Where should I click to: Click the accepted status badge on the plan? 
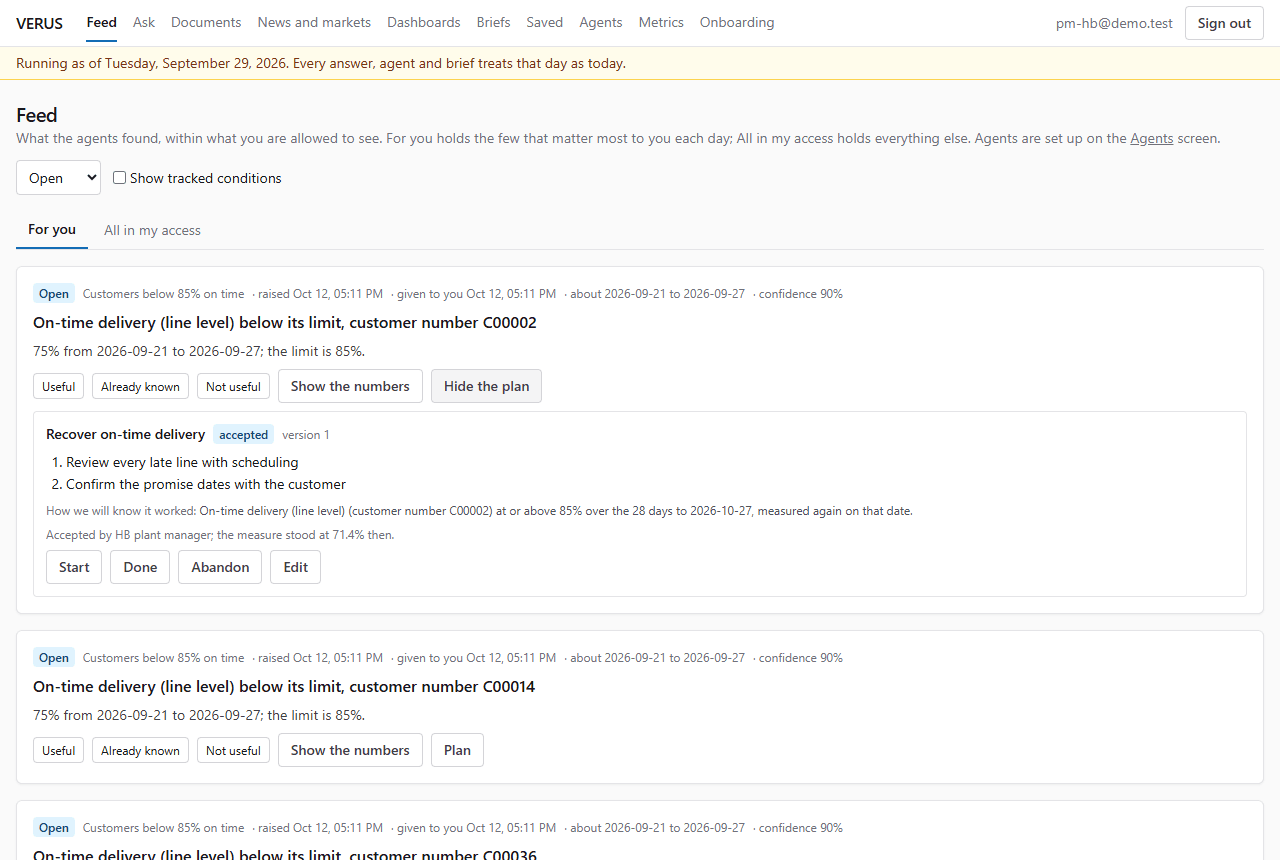coord(244,435)
